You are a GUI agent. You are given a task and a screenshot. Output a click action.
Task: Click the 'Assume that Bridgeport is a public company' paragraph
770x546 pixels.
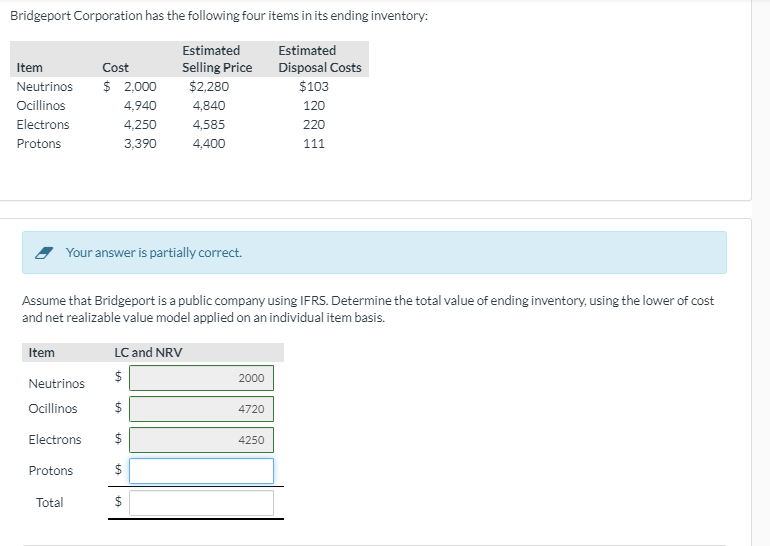click(x=368, y=309)
